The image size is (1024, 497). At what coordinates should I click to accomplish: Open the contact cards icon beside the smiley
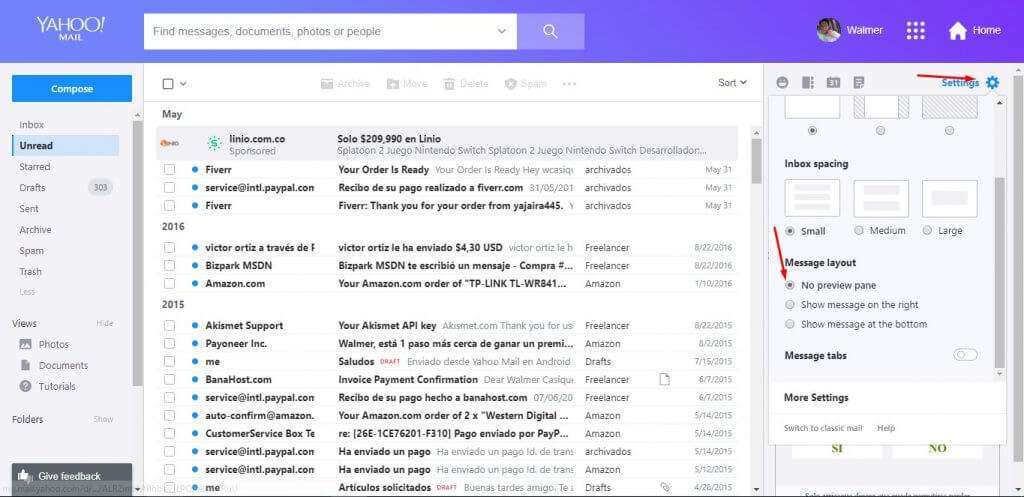[808, 82]
